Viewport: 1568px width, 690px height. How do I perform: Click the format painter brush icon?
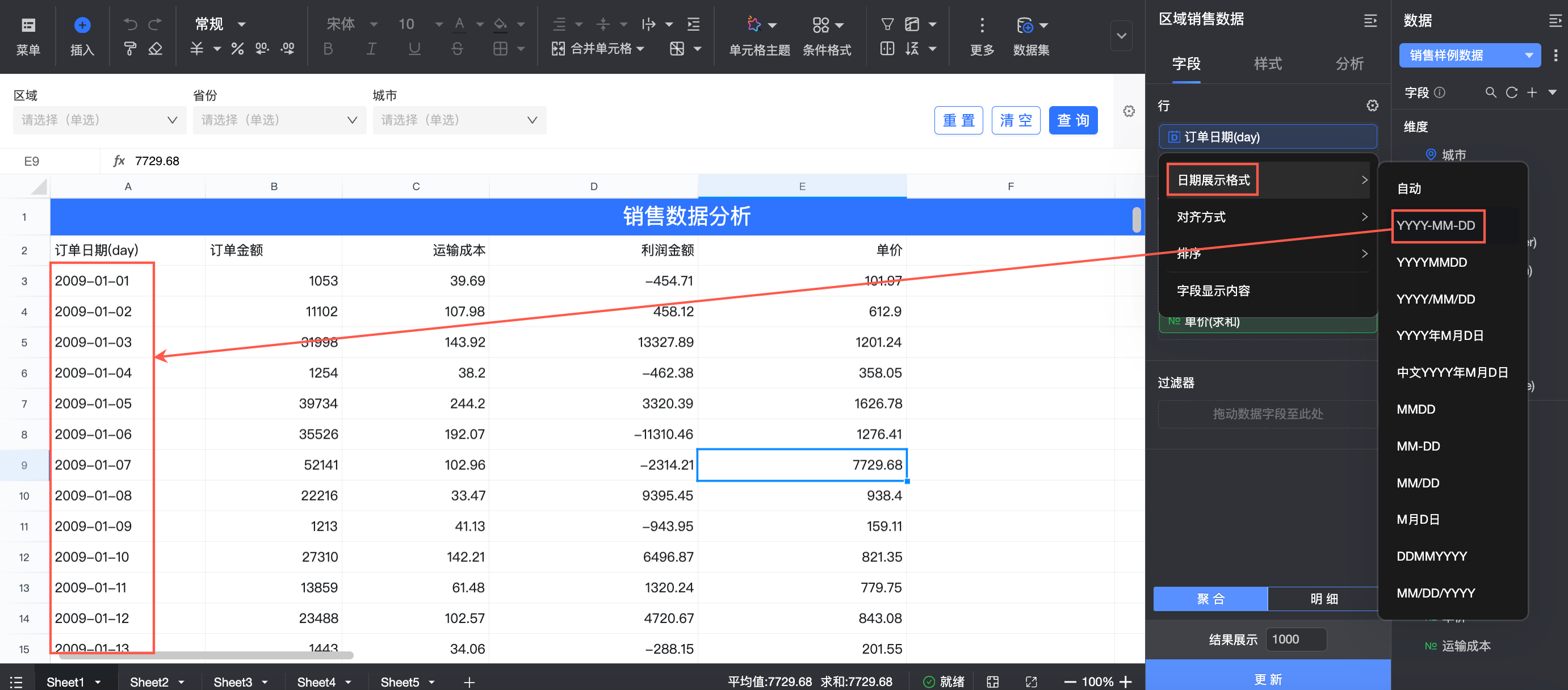tap(129, 49)
